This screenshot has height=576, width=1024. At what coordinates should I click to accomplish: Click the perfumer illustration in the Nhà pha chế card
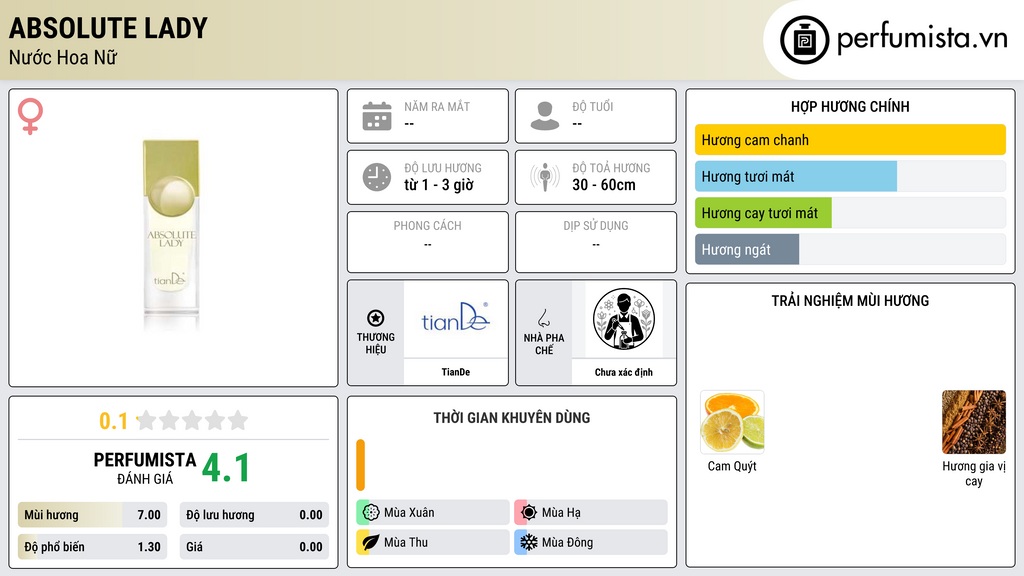coord(624,319)
